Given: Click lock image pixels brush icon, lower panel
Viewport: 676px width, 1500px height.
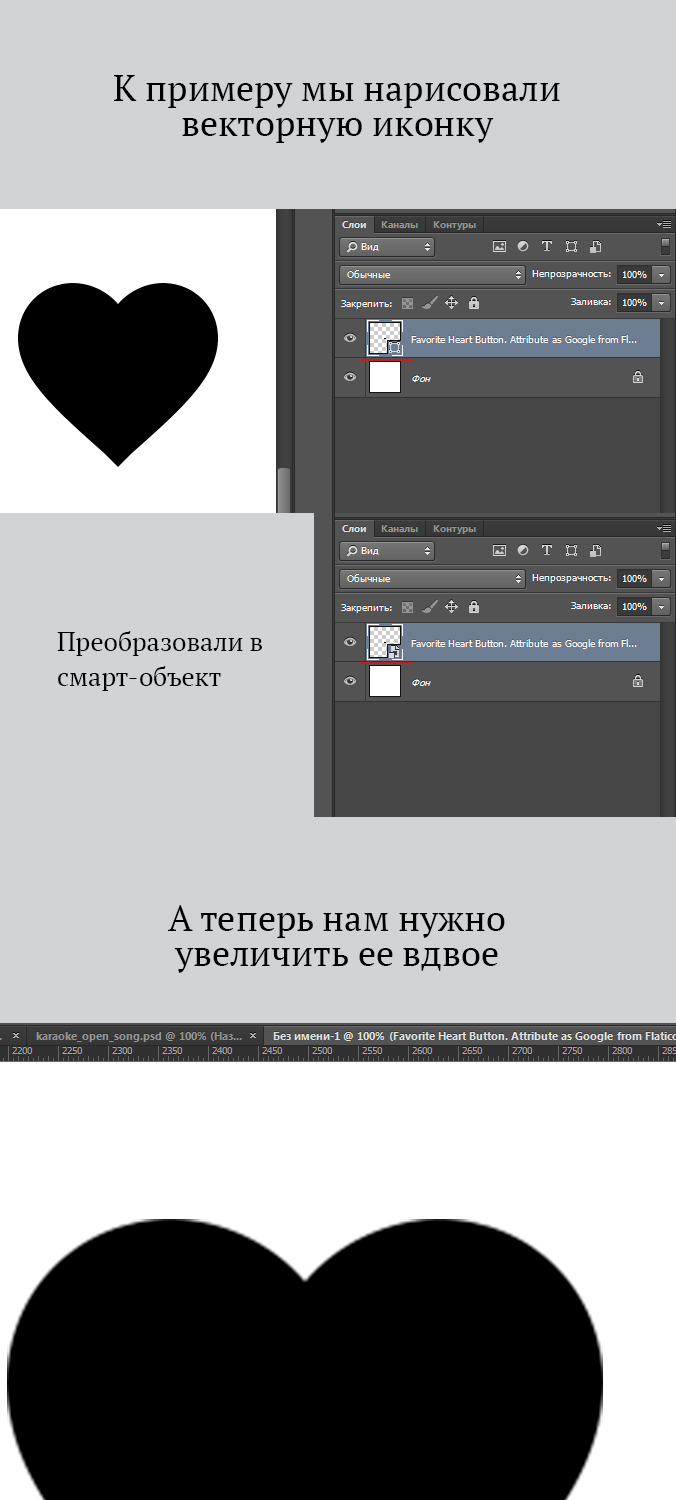Looking at the screenshot, I should pyautogui.click(x=429, y=606).
